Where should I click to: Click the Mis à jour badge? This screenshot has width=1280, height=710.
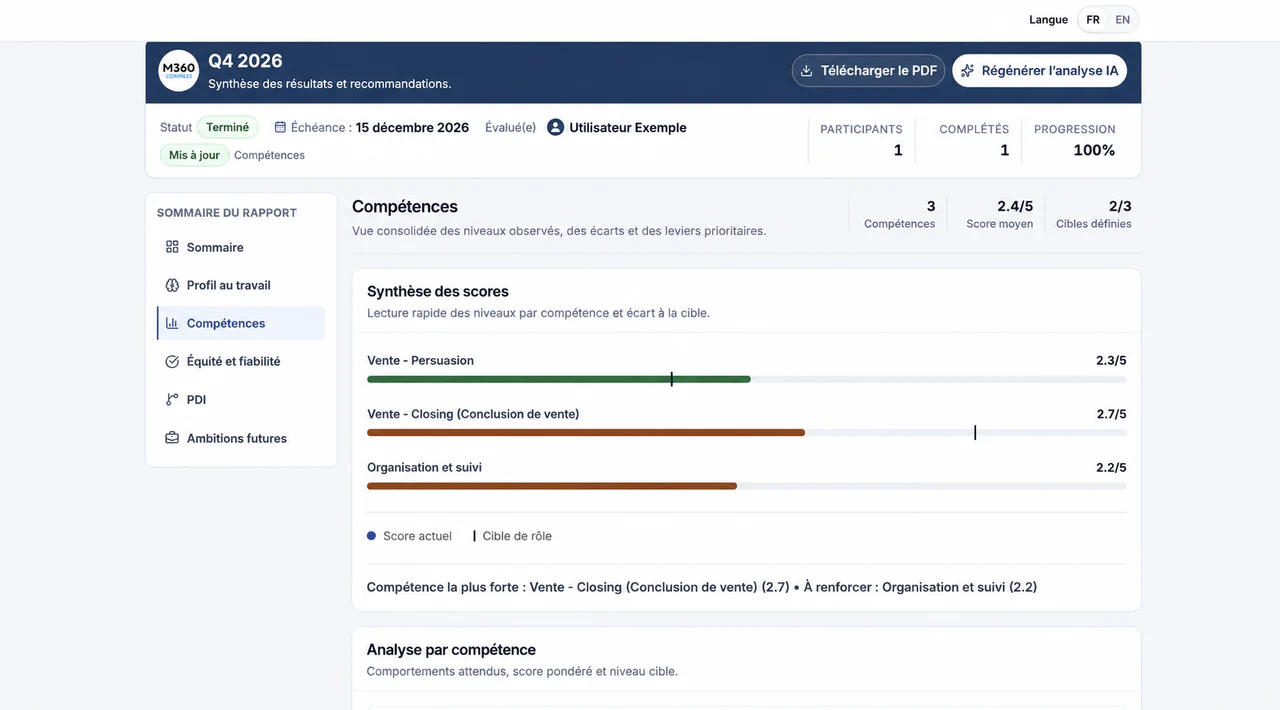[x=194, y=155]
